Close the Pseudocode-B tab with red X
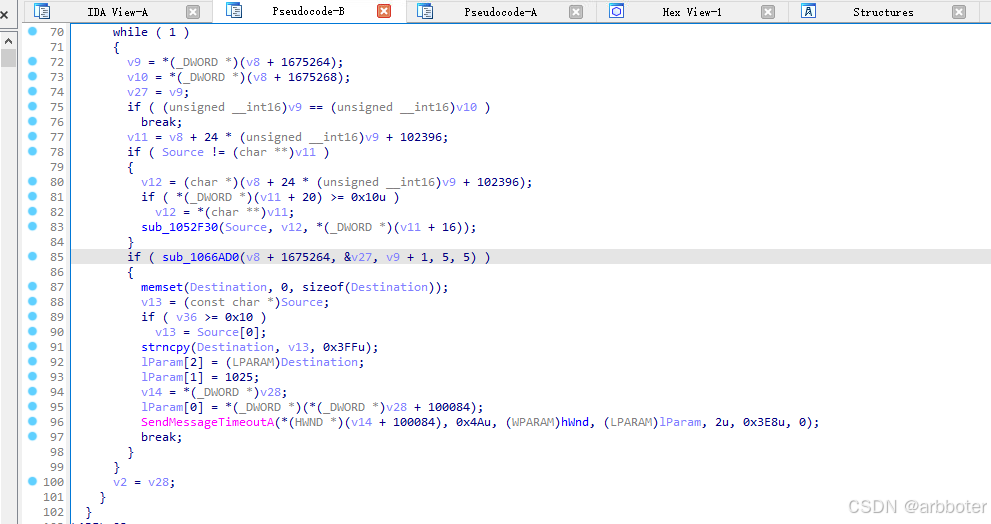This screenshot has height=524, width=991. click(x=384, y=11)
